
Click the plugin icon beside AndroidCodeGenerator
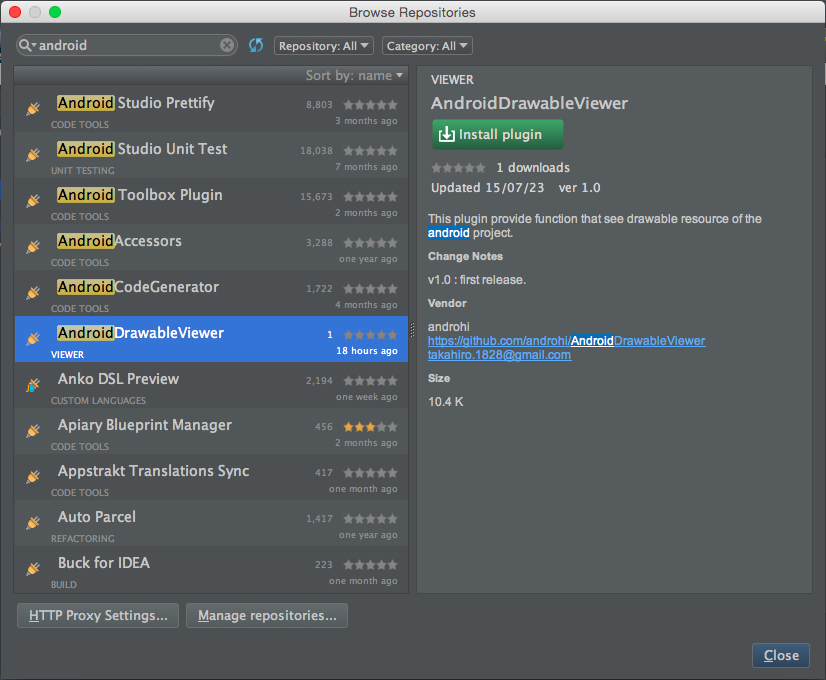click(33, 292)
